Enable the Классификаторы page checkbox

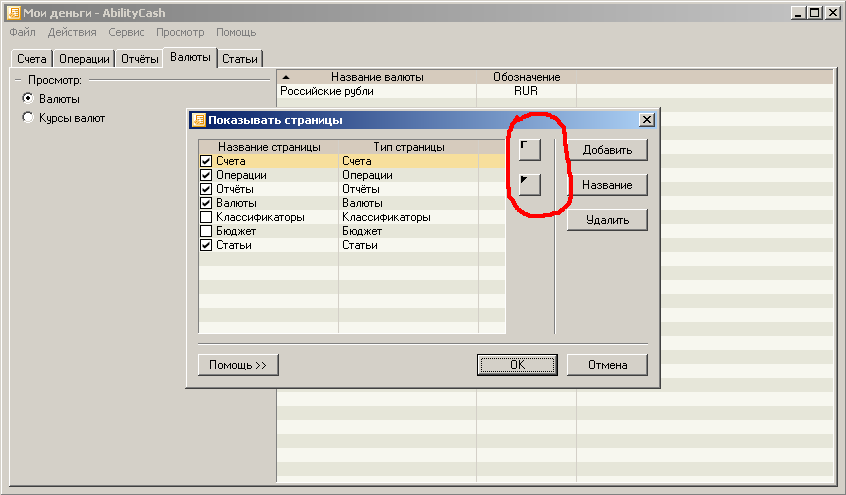(x=206, y=217)
